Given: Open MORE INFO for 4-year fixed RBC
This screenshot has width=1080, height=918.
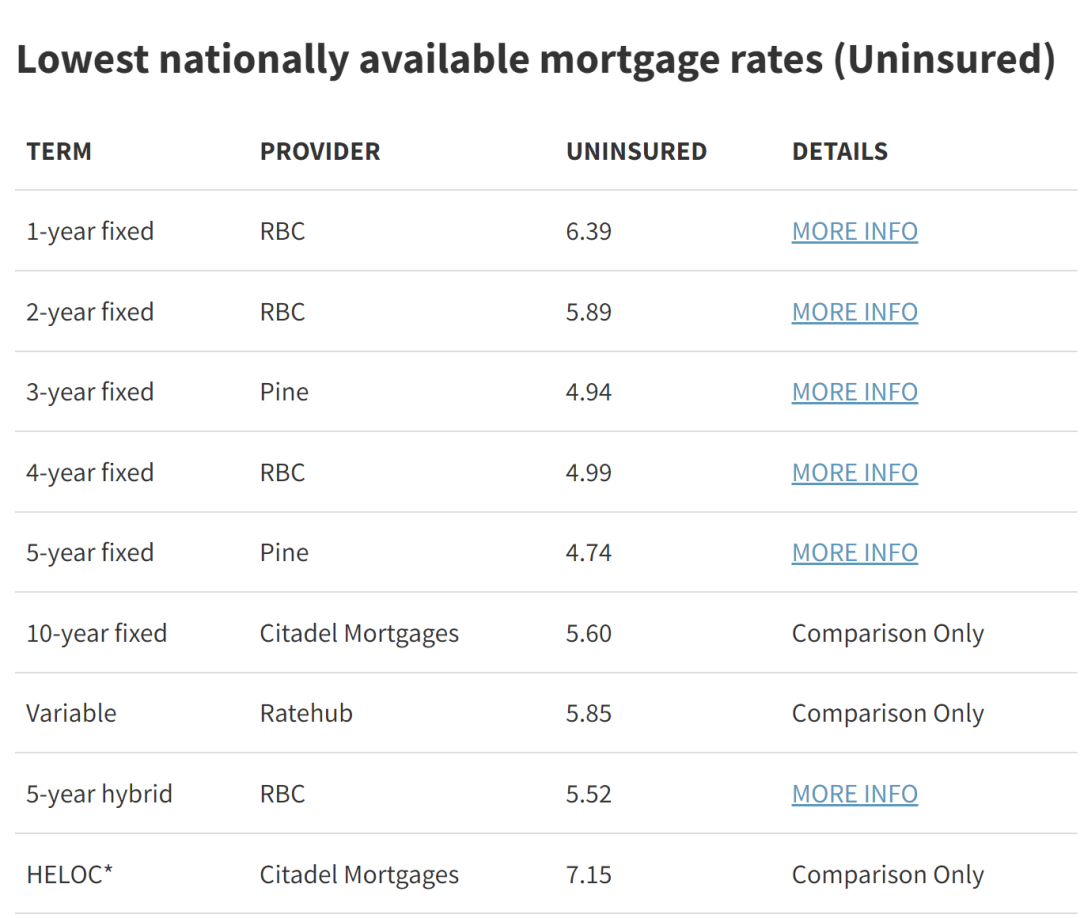Looking at the screenshot, I should point(855,472).
